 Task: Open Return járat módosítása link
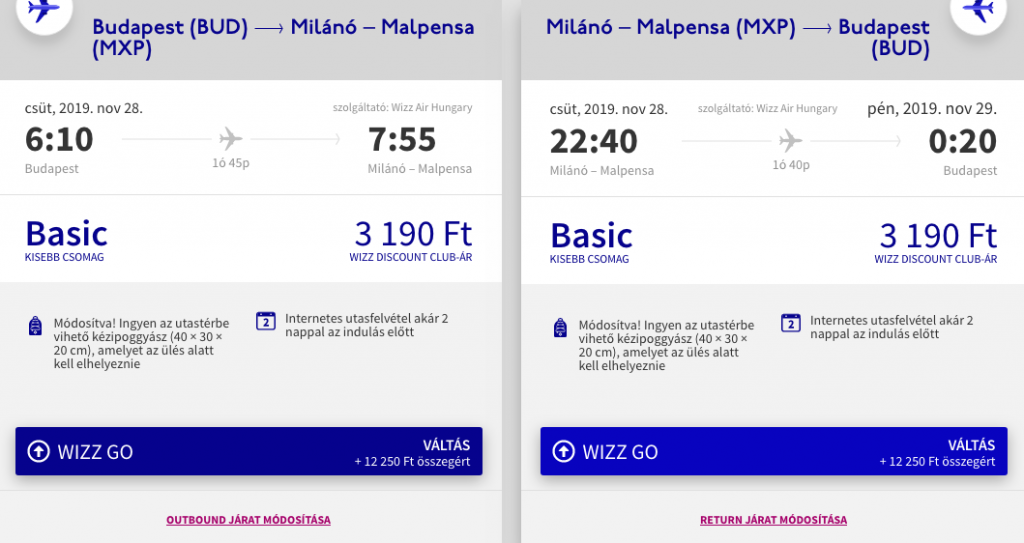pyautogui.click(x=773, y=520)
